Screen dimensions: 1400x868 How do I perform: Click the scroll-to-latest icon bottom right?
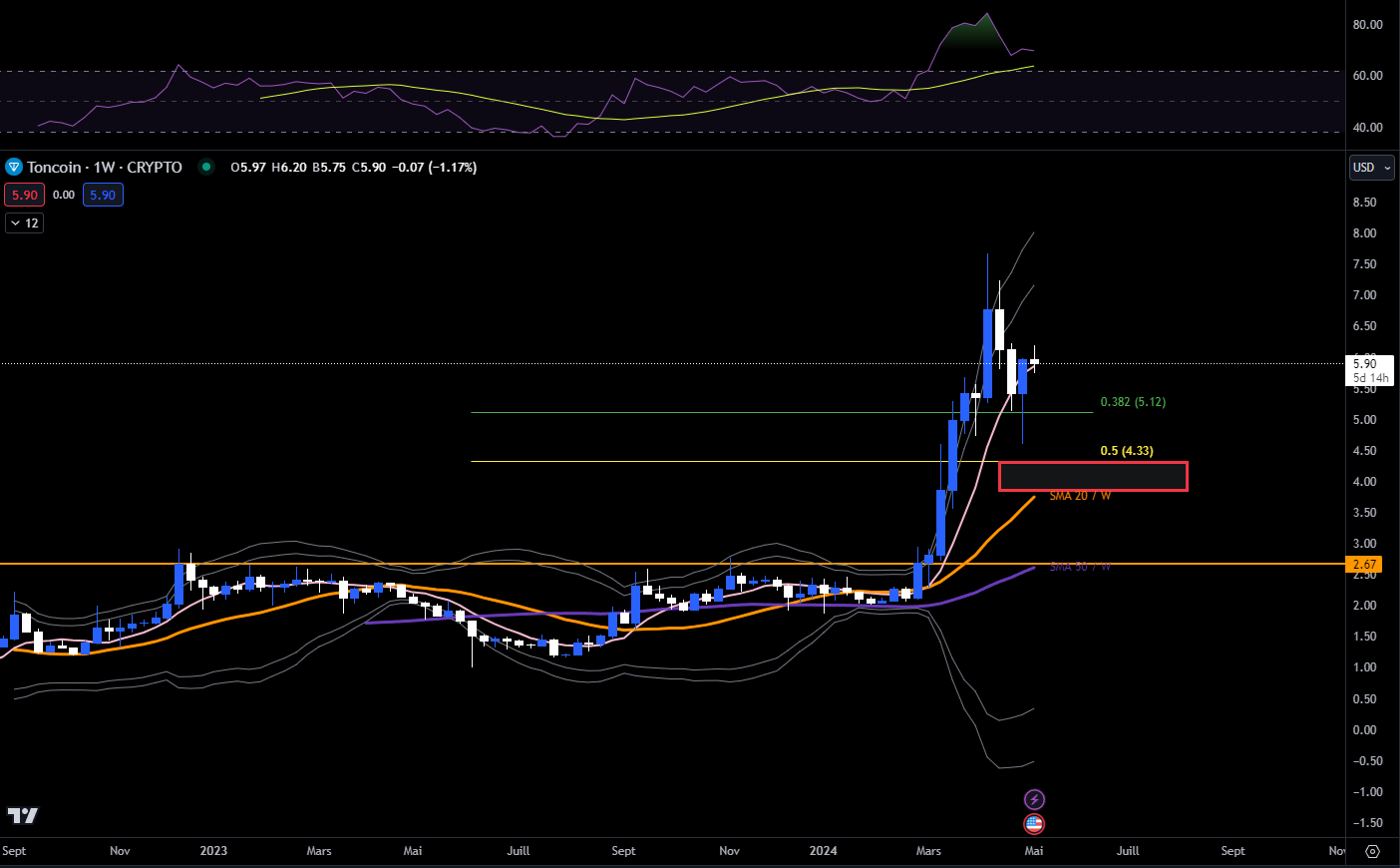tap(1374, 852)
